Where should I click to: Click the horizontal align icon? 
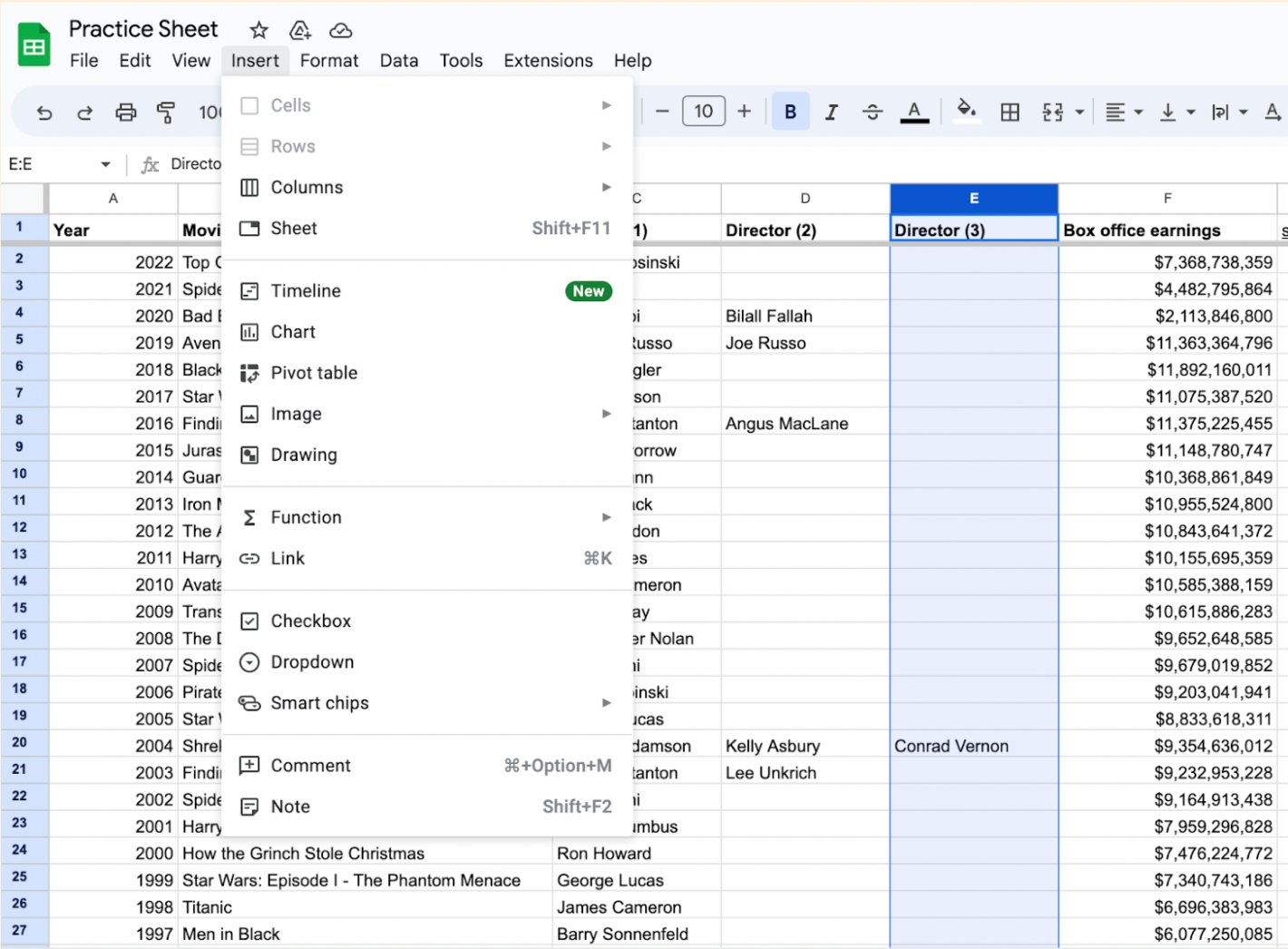click(1116, 112)
